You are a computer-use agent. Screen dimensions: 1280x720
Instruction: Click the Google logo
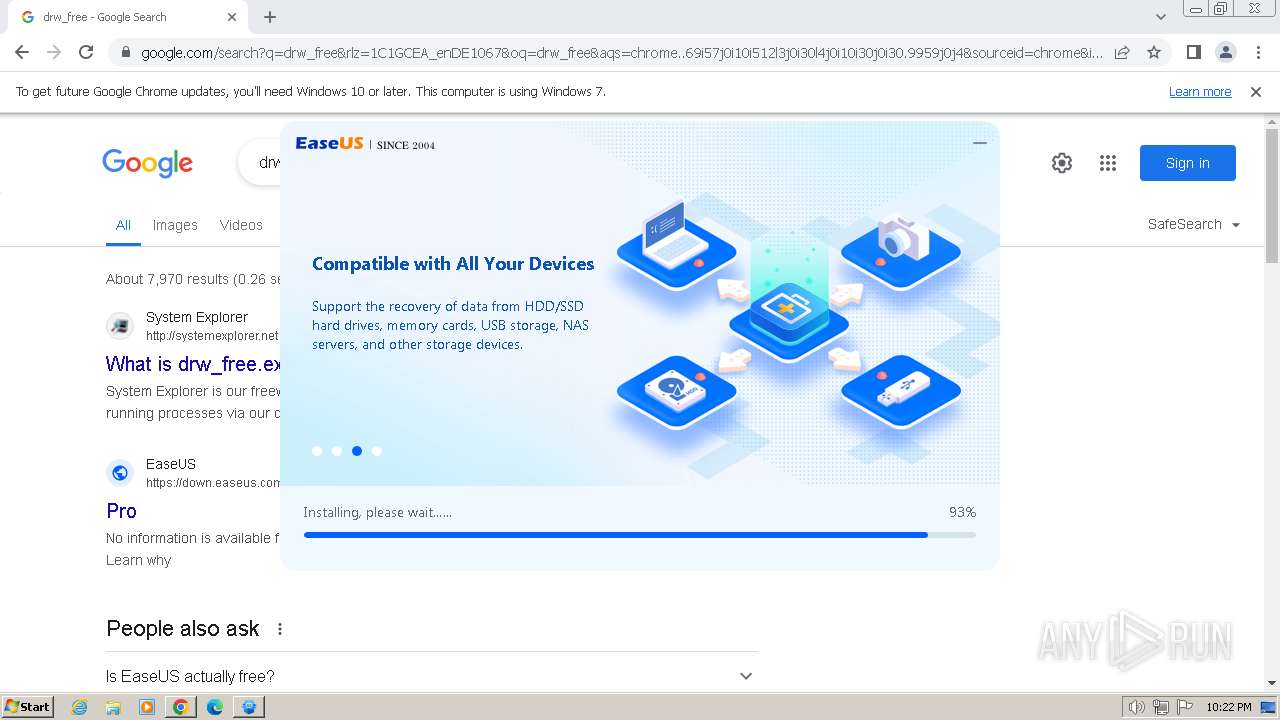148,163
